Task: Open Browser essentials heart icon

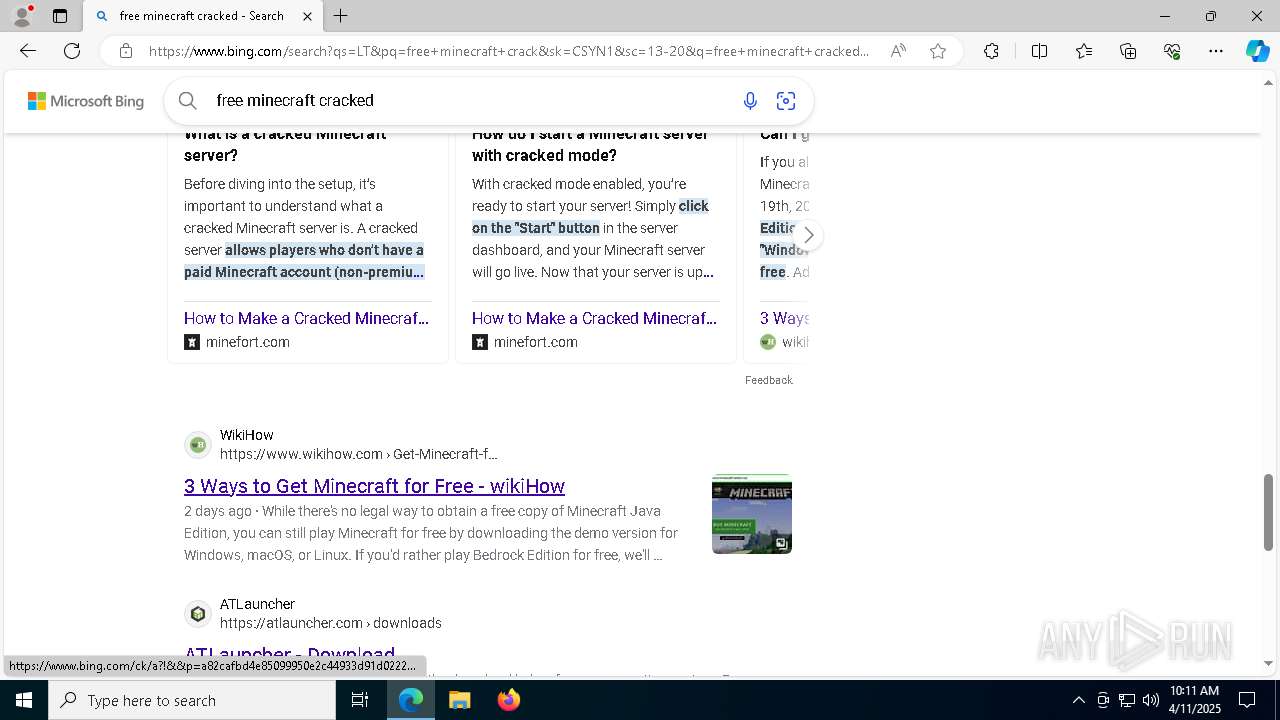Action: pyautogui.click(x=1172, y=51)
